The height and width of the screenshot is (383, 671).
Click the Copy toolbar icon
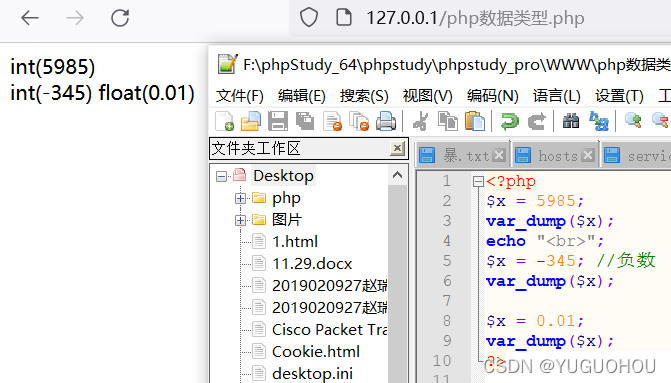448,121
